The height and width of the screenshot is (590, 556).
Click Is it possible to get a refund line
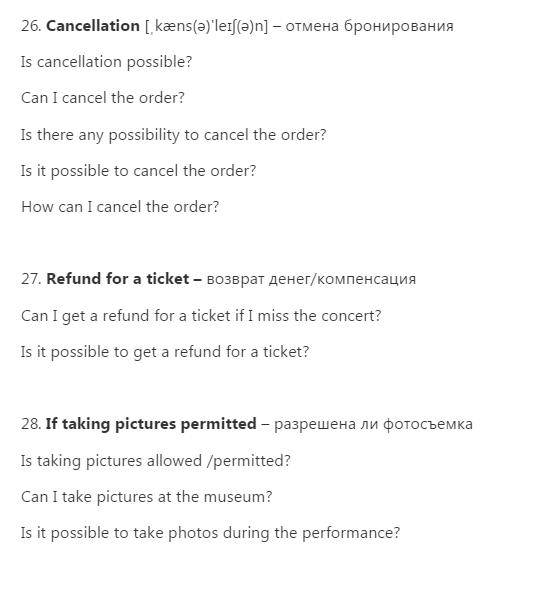pyautogui.click(x=165, y=352)
